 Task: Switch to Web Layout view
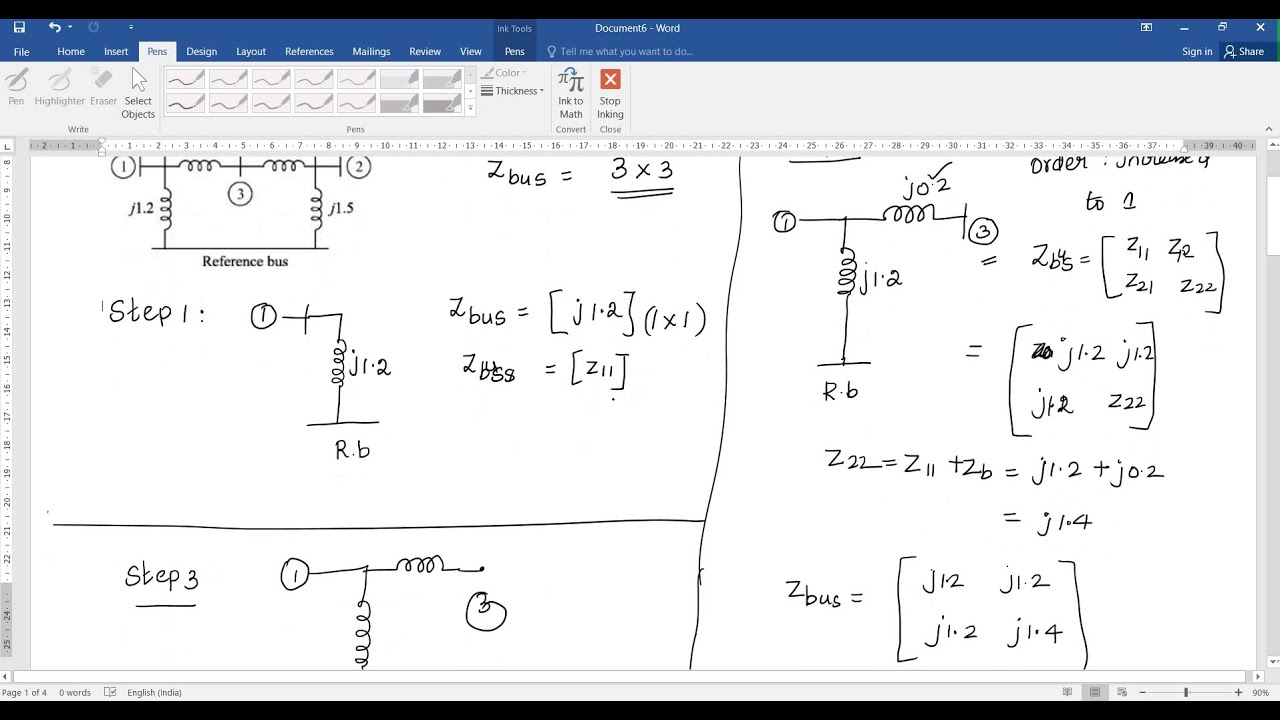coord(1121,692)
